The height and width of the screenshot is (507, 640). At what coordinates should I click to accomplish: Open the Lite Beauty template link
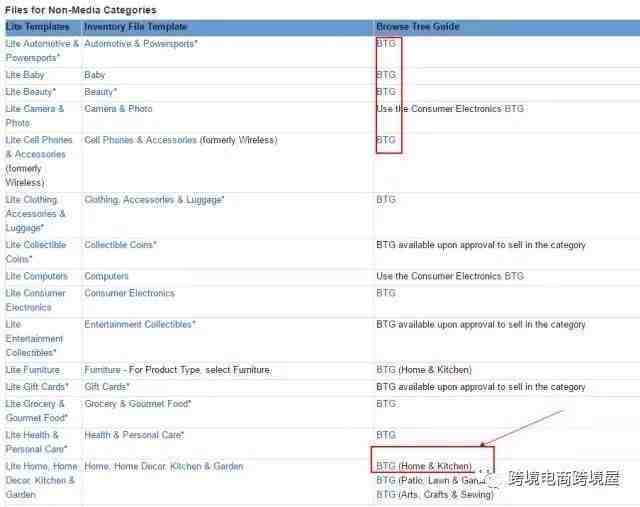[x=31, y=92]
